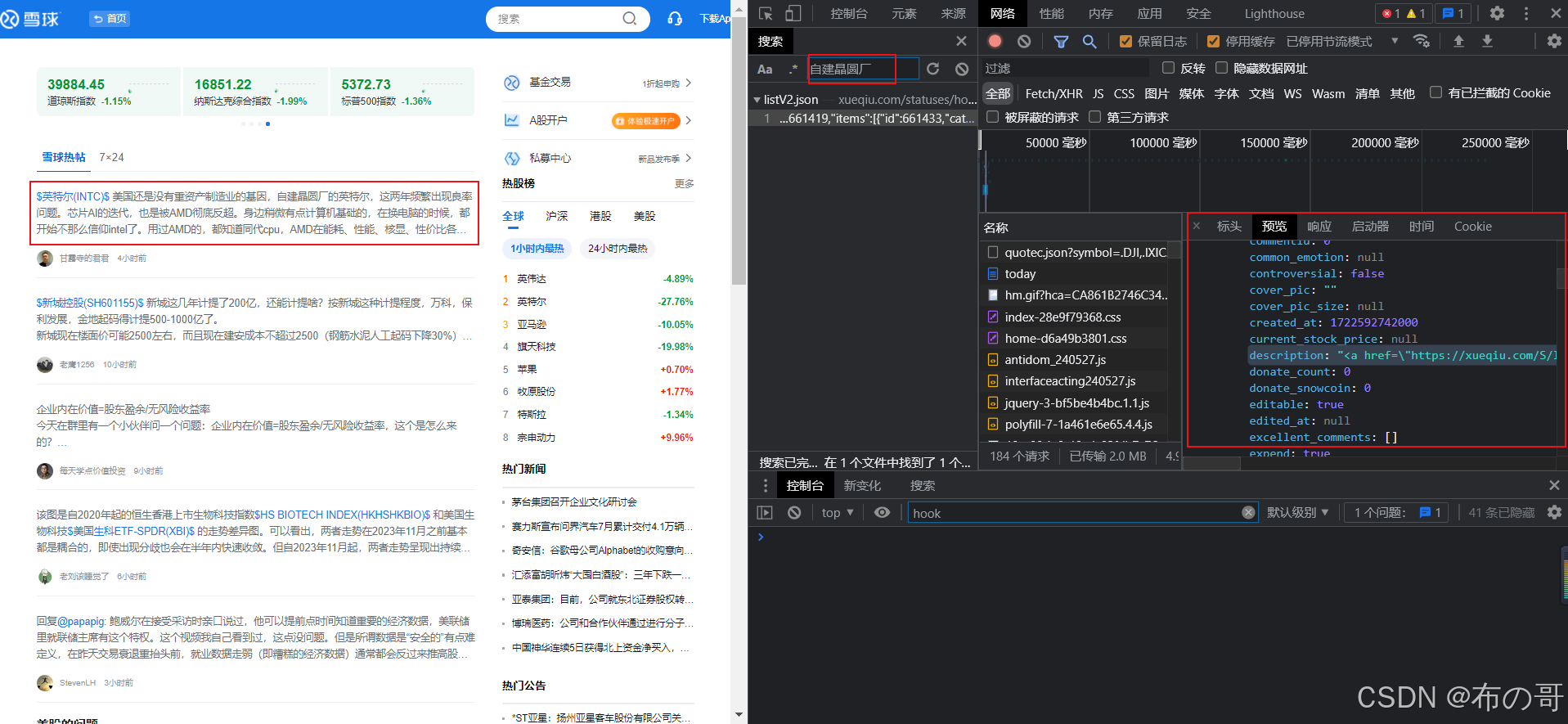Select the Fetch/XHR filter type

tap(1054, 93)
